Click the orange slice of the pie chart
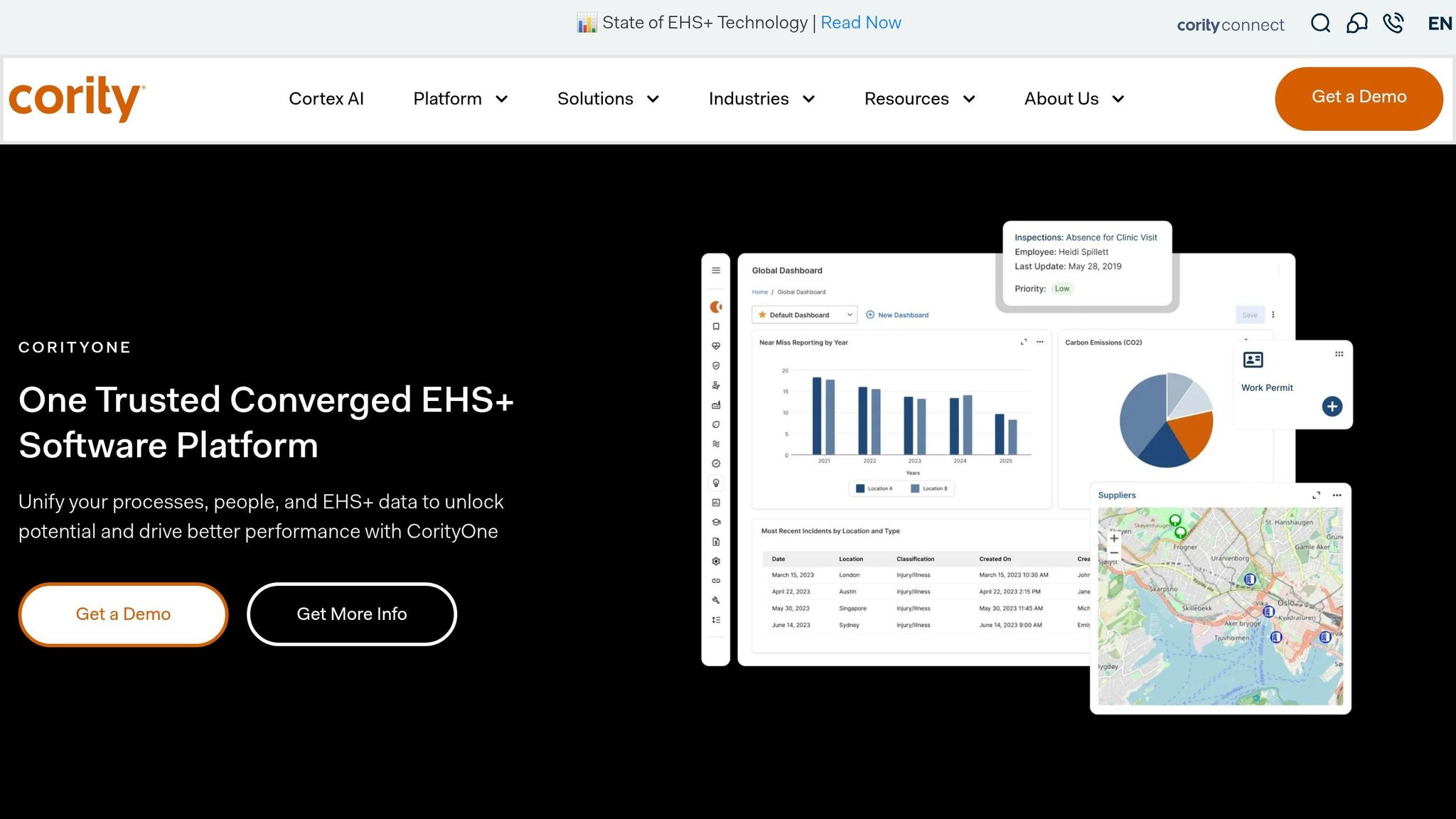 1192,433
